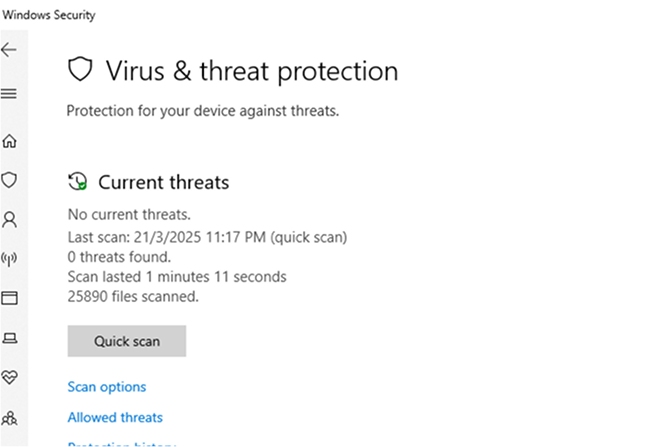The image size is (651, 447).
Task: Click the large shield icon beside page heading
Action: click(80, 70)
